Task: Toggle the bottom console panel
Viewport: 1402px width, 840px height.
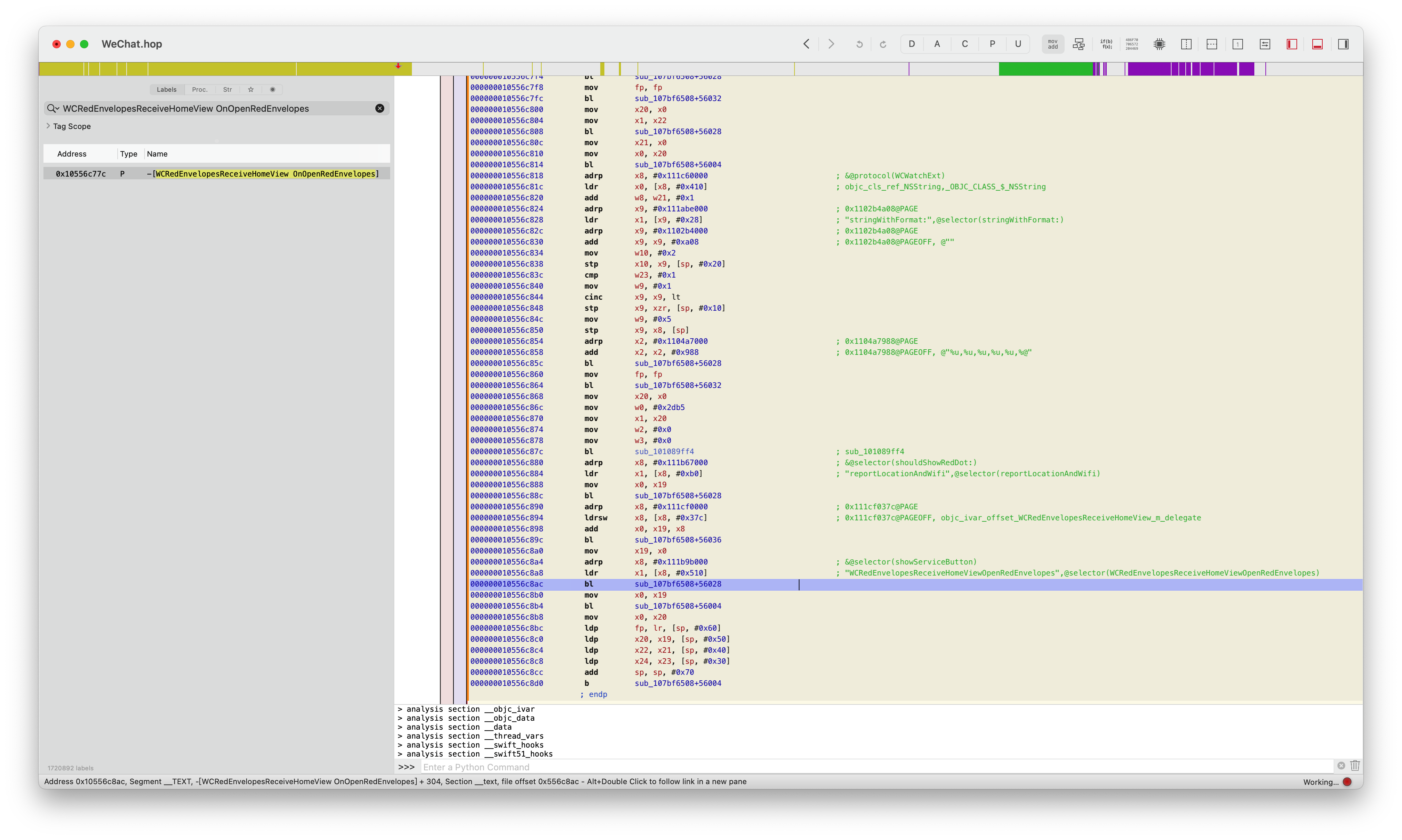Action: (1317, 44)
